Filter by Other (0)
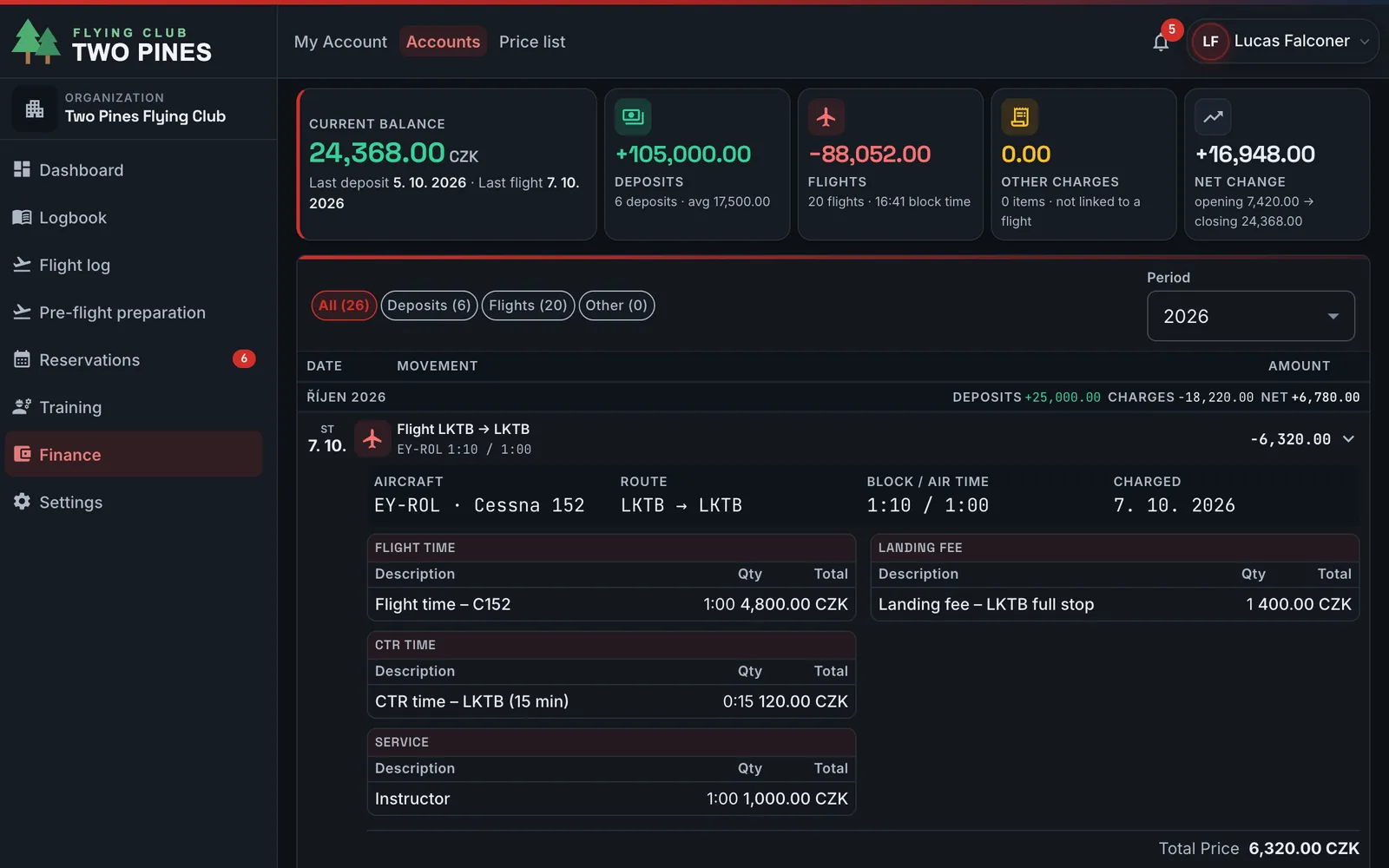Image resolution: width=1389 pixels, height=868 pixels. point(616,306)
